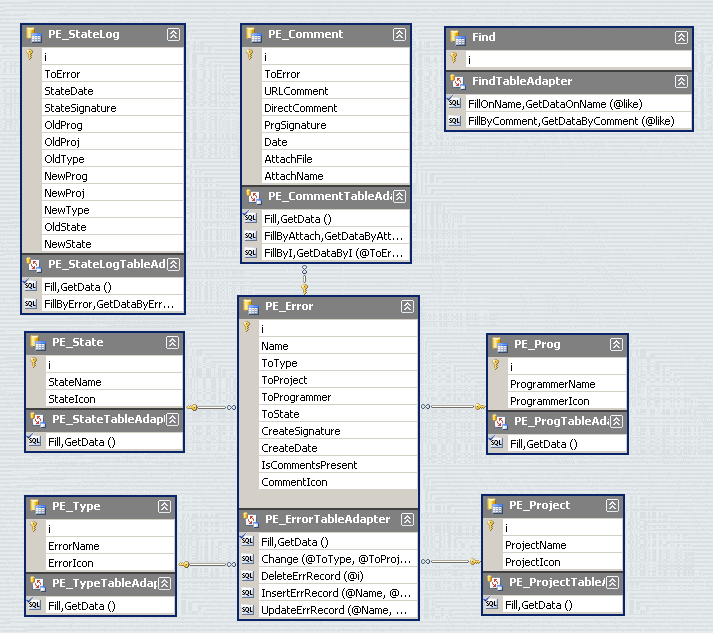This screenshot has width=713, height=633.
Task: Click the primary key icon in PE_StateLog
Action: click(30, 55)
